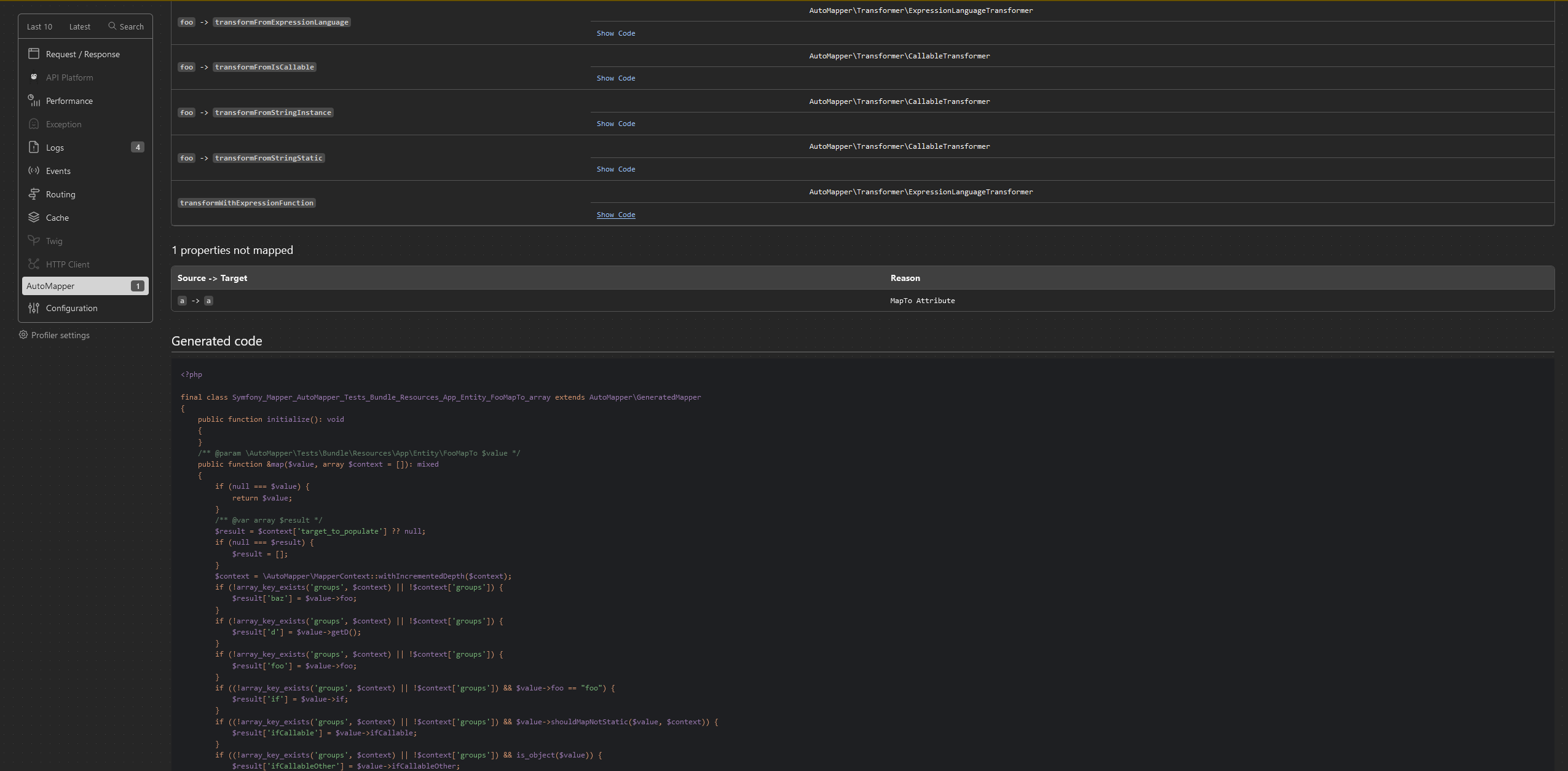Expand Show Code for transformFromStringInstance
Image resolution: width=1568 pixels, height=771 pixels.
[615, 124]
